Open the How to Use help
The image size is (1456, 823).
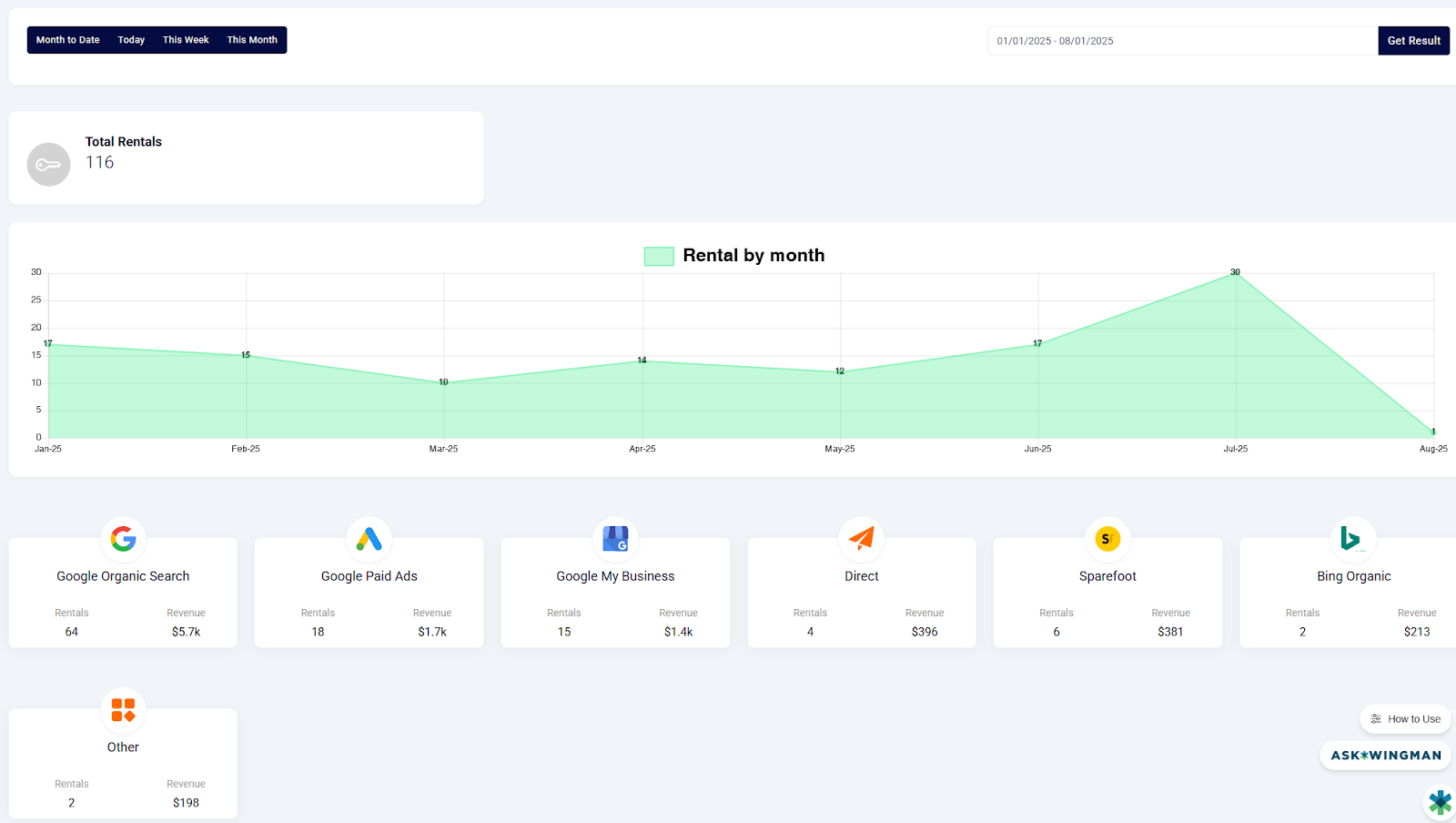[1406, 719]
